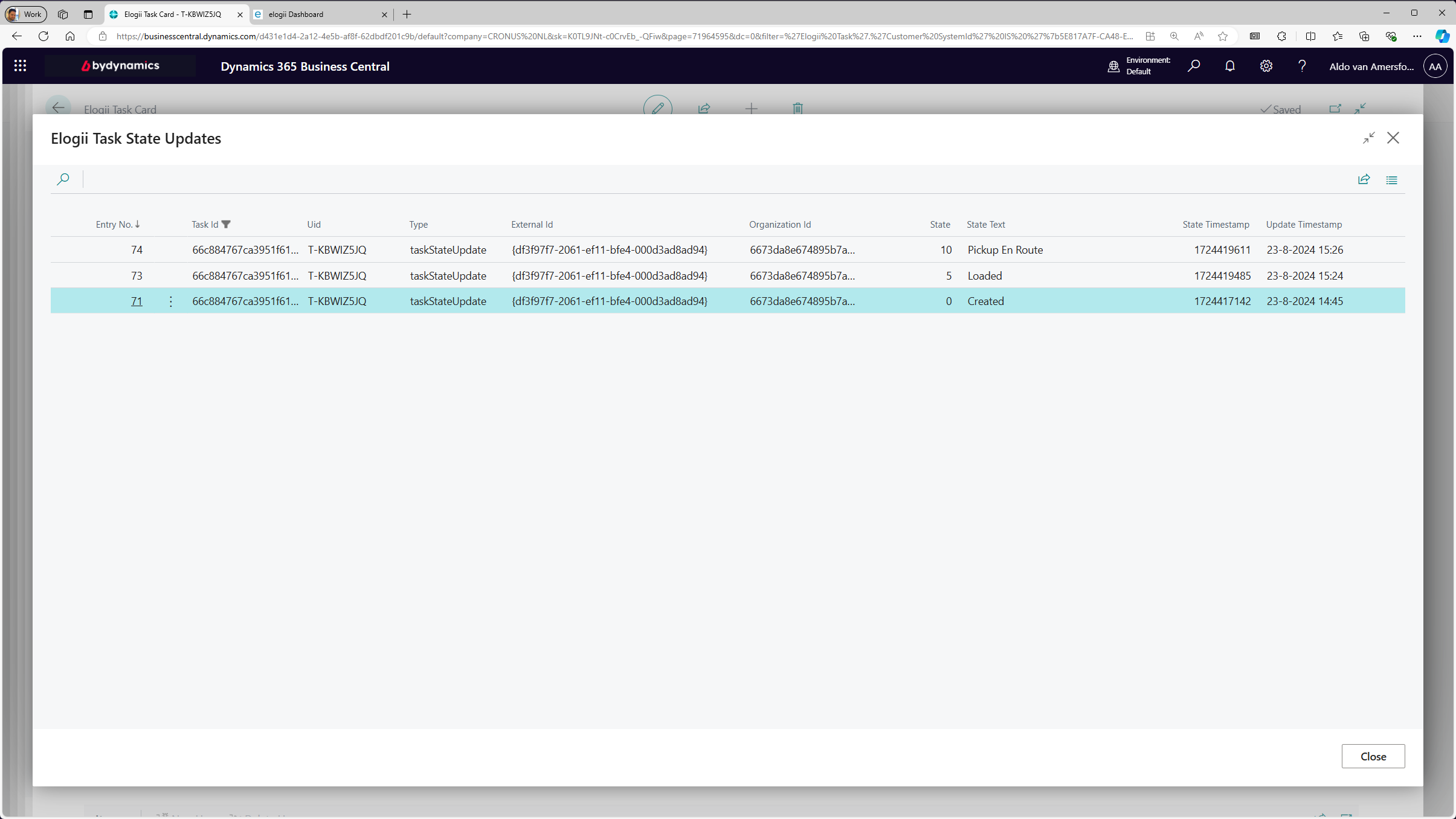Sort by the Entry No. column header
The image size is (1456, 819).
114,224
